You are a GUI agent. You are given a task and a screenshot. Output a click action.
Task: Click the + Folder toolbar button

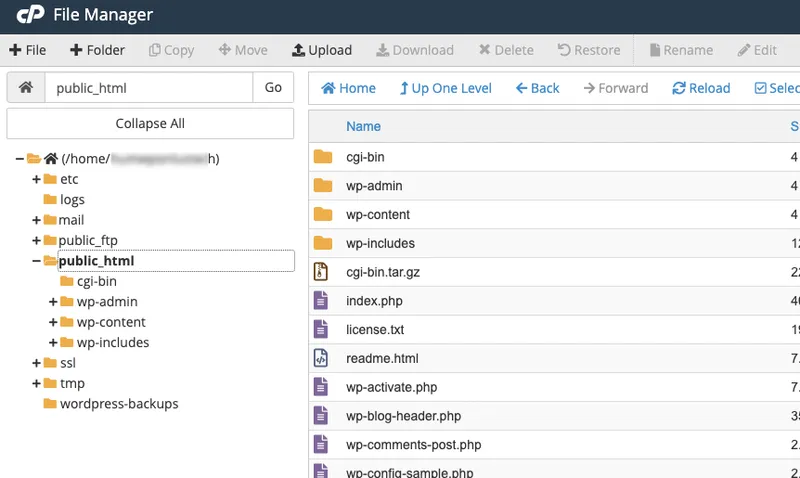point(97,50)
